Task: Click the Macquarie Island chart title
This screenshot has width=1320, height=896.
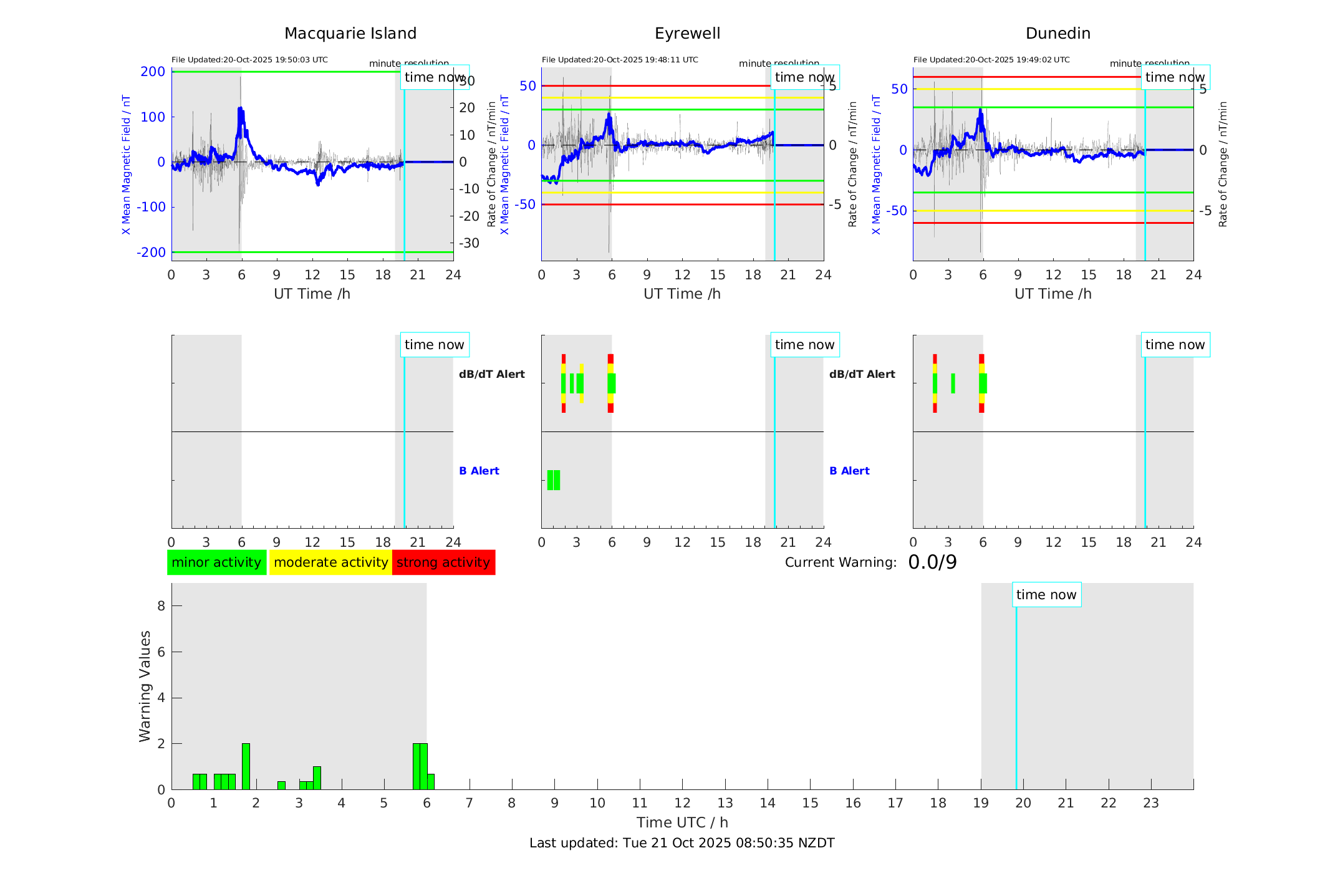Action: point(350,34)
